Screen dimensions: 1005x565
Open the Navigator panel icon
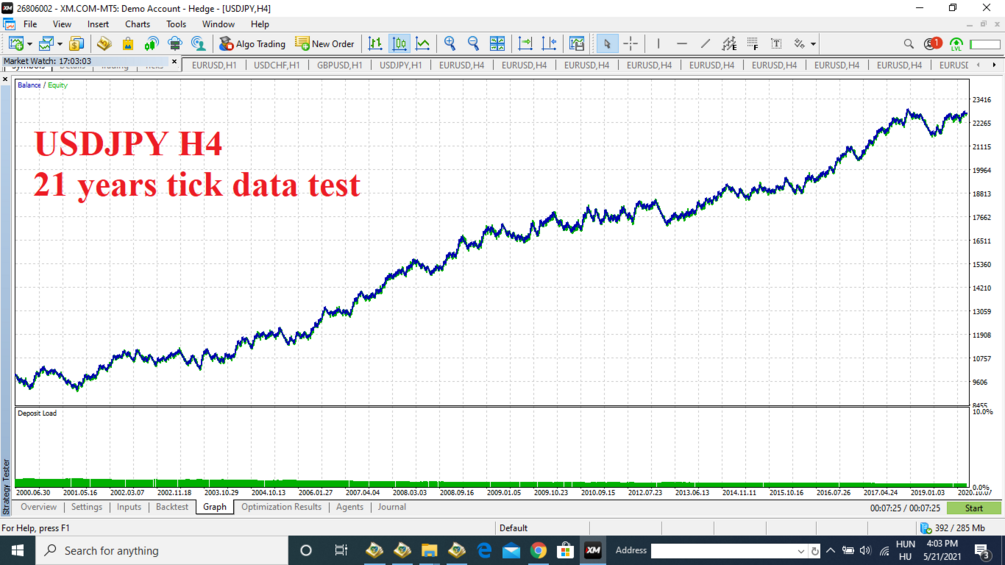click(104, 44)
